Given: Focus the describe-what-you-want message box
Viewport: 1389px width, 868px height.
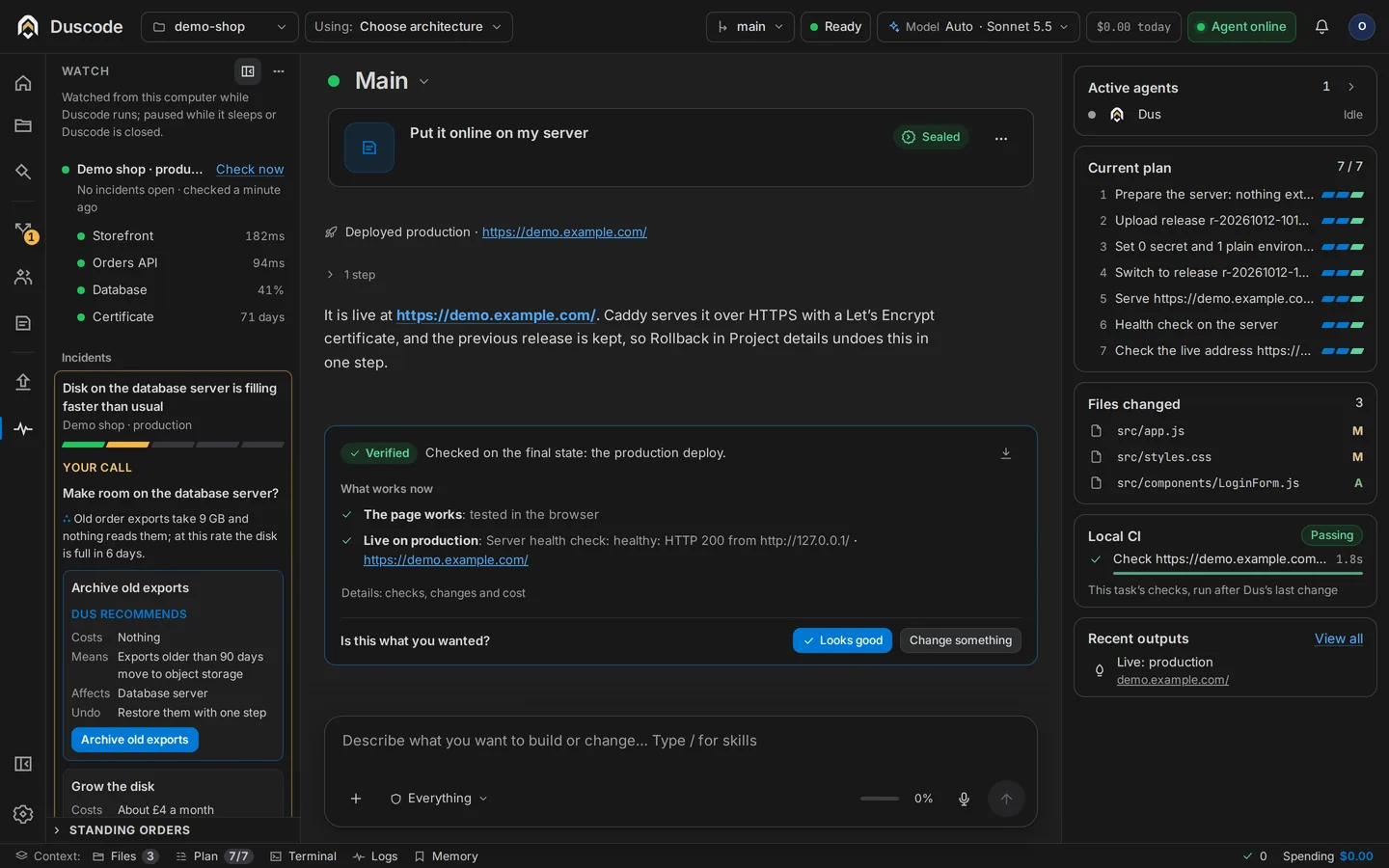Looking at the screenshot, I should (681, 741).
